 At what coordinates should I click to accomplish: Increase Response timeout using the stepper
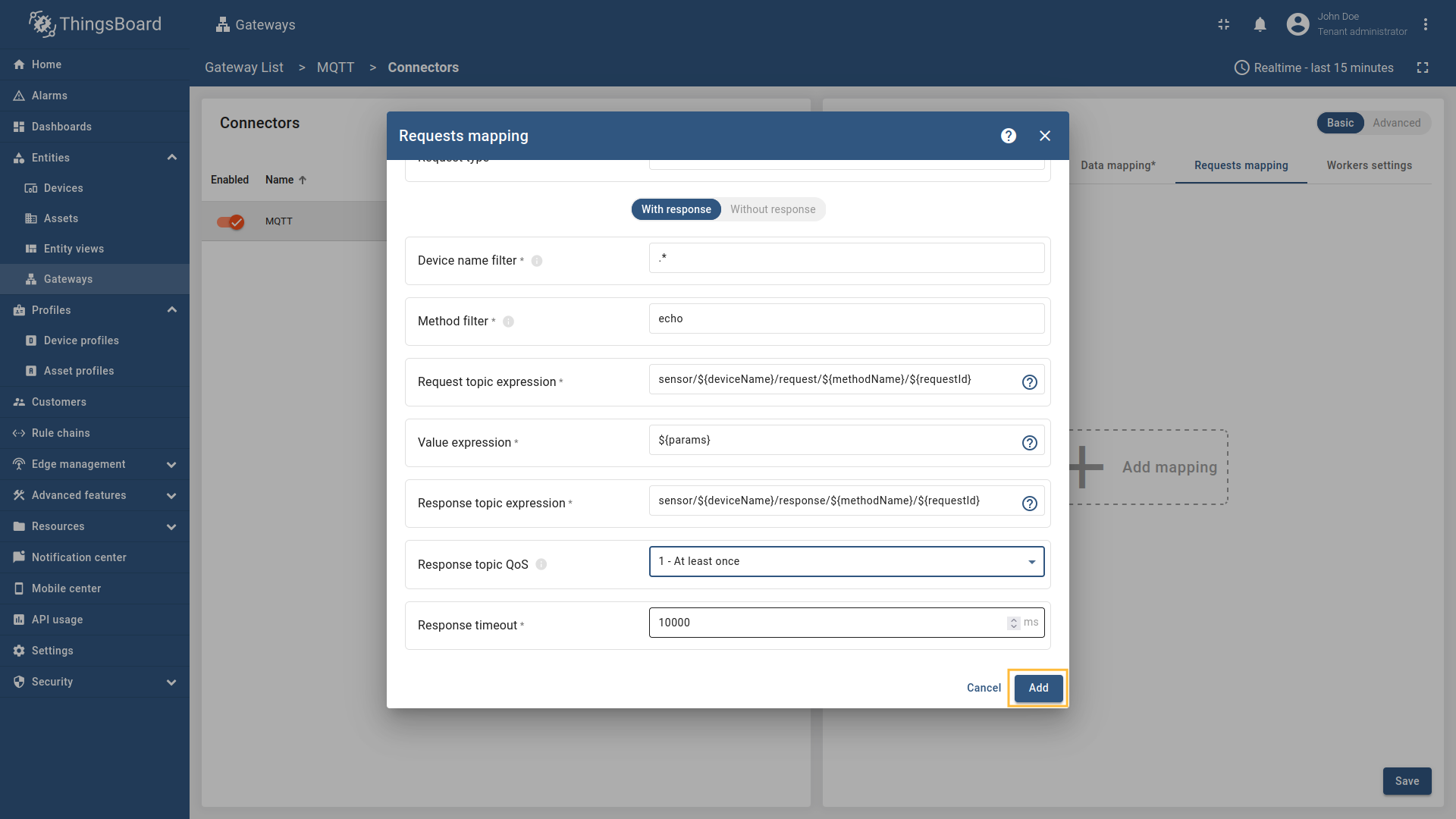click(1013, 619)
